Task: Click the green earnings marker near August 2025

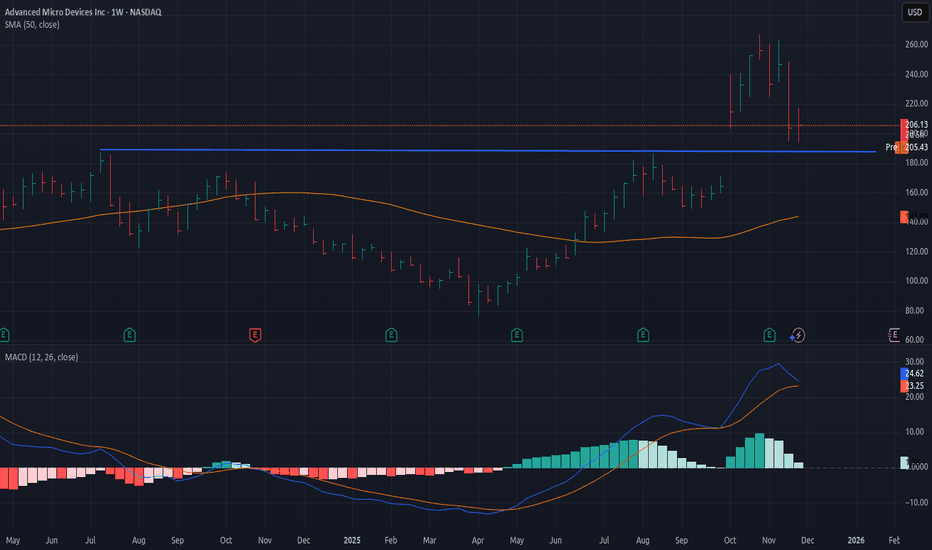Action: click(642, 333)
